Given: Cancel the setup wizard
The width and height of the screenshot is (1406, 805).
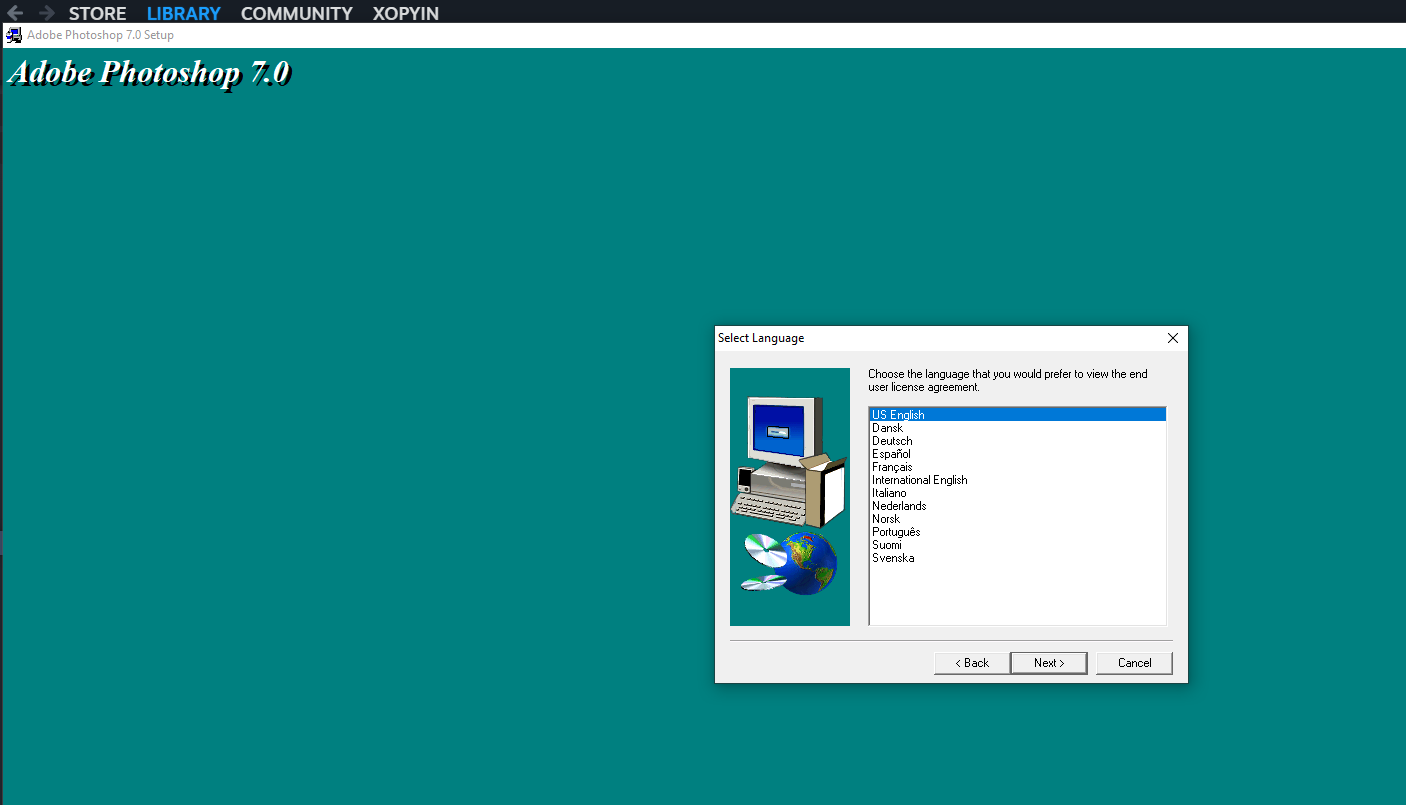Looking at the screenshot, I should click(1134, 663).
